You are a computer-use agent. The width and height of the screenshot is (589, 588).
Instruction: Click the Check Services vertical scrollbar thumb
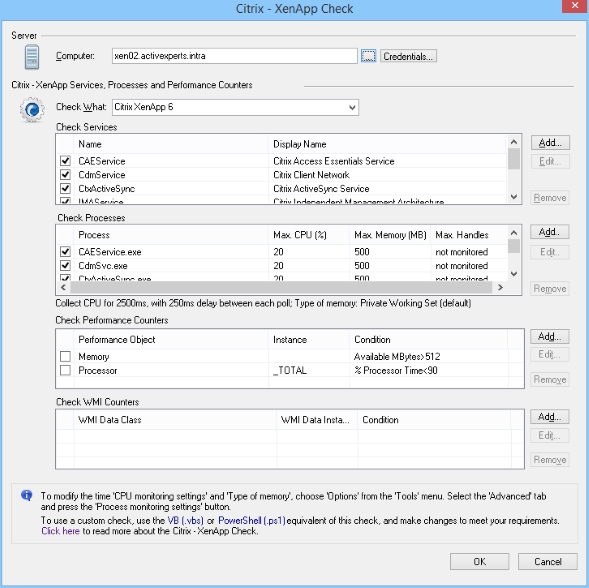514,159
